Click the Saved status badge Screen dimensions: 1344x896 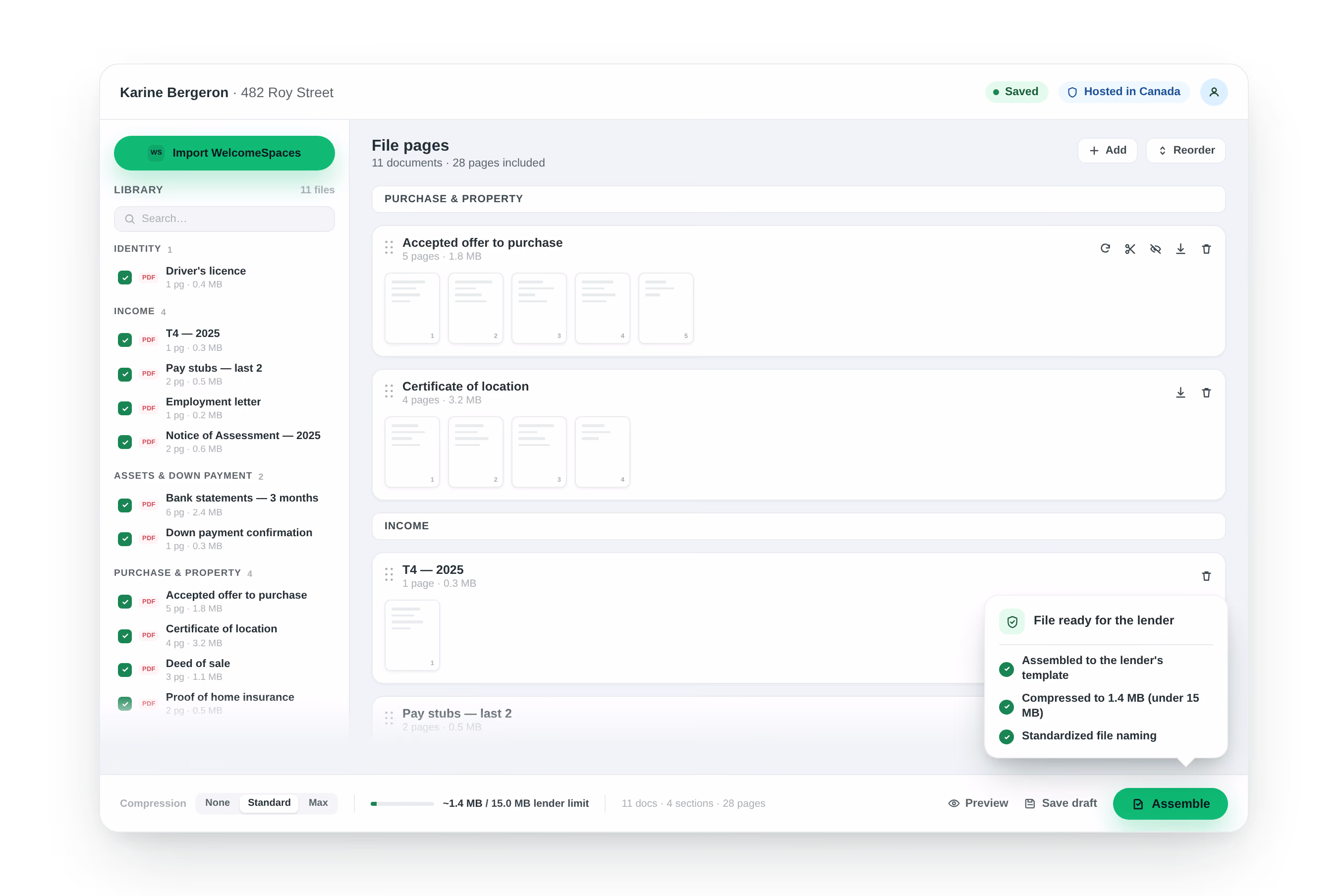click(x=1016, y=92)
